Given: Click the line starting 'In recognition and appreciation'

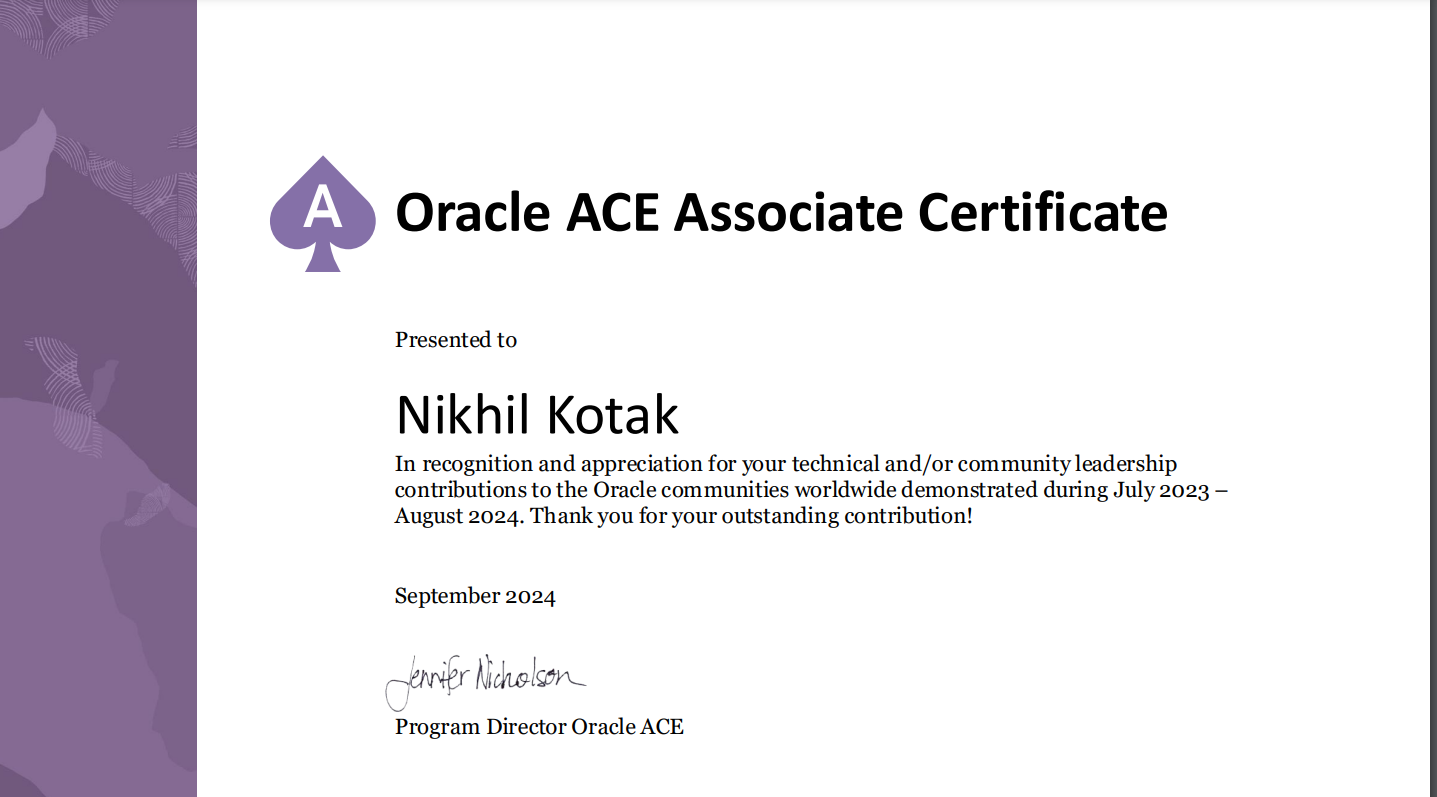Looking at the screenshot, I should [786, 464].
